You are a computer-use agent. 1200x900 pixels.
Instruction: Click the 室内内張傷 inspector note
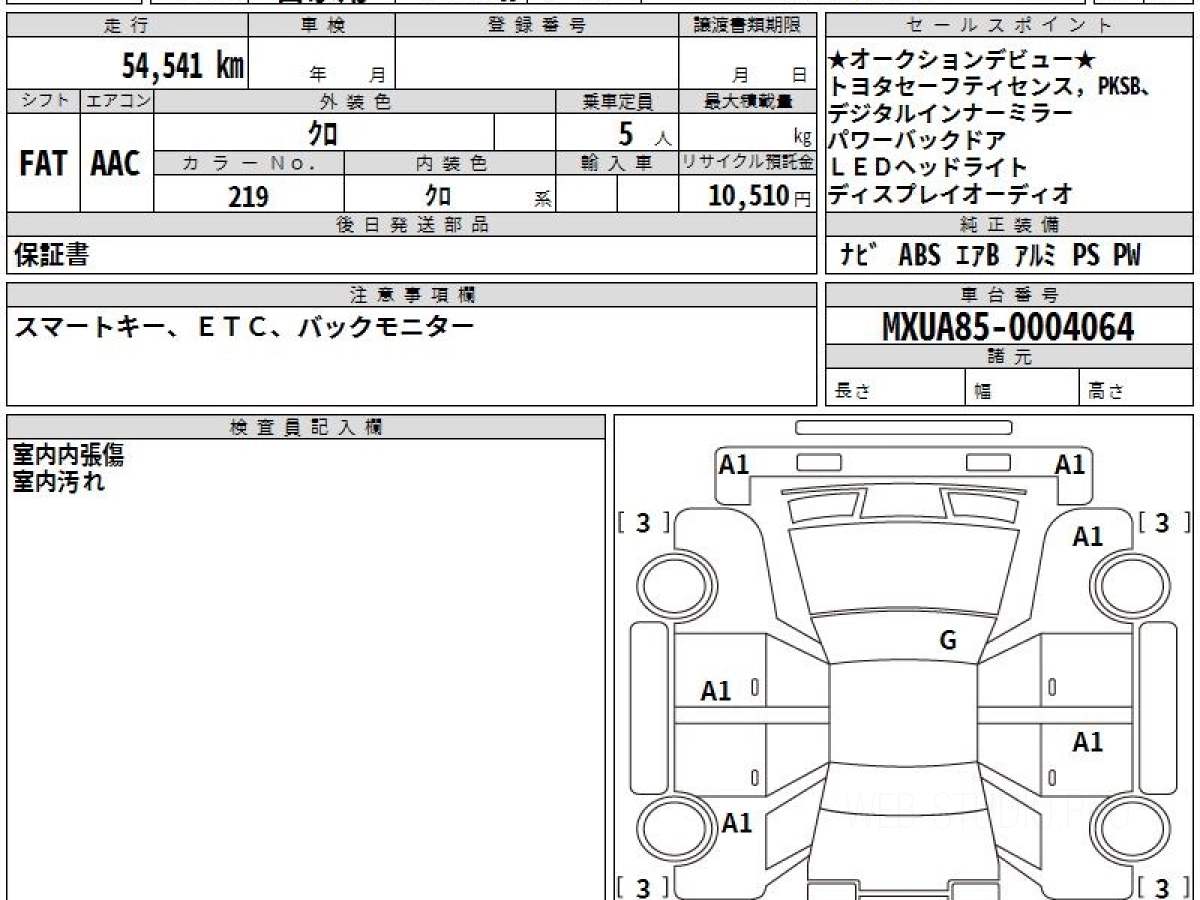(x=68, y=455)
